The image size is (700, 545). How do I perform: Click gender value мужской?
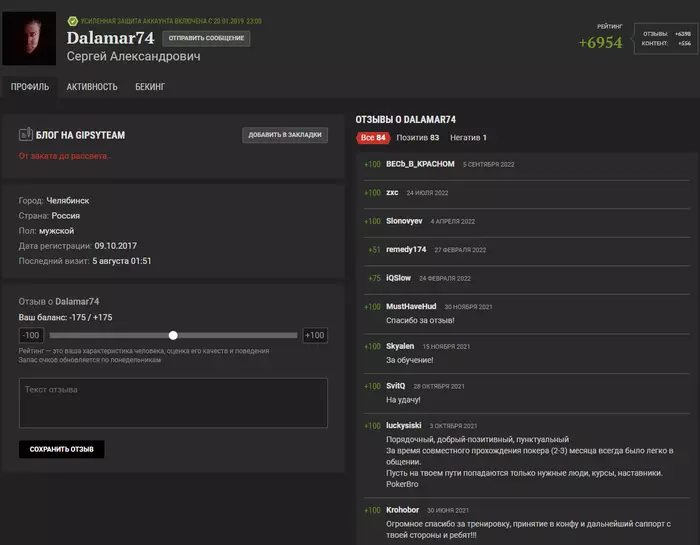click(57, 231)
